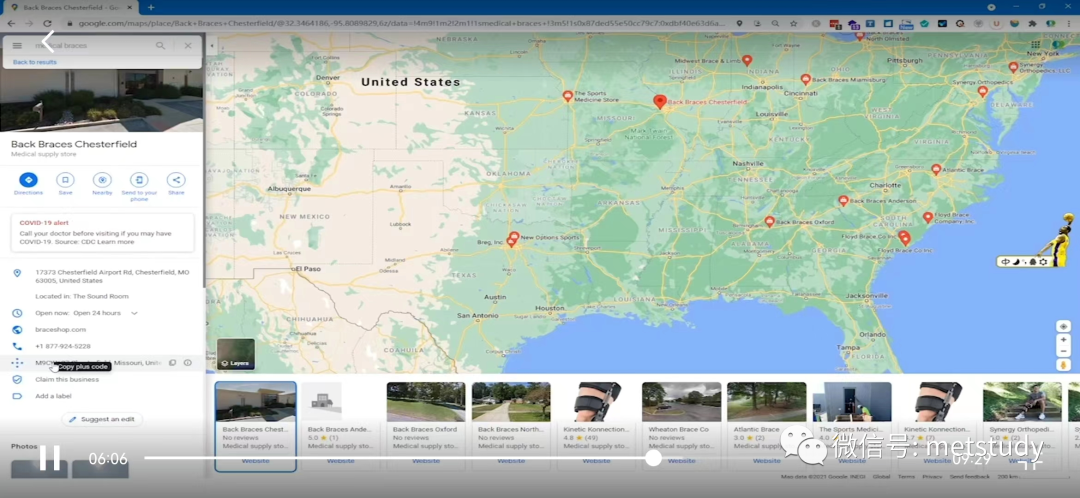Click 'Add a label'
This screenshot has width=1080, height=498.
tap(53, 396)
